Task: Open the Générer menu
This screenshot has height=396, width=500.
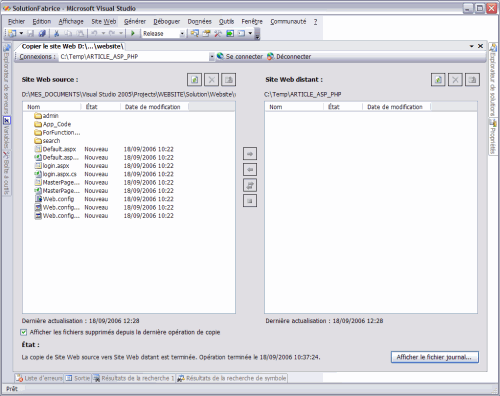Action: [135, 21]
